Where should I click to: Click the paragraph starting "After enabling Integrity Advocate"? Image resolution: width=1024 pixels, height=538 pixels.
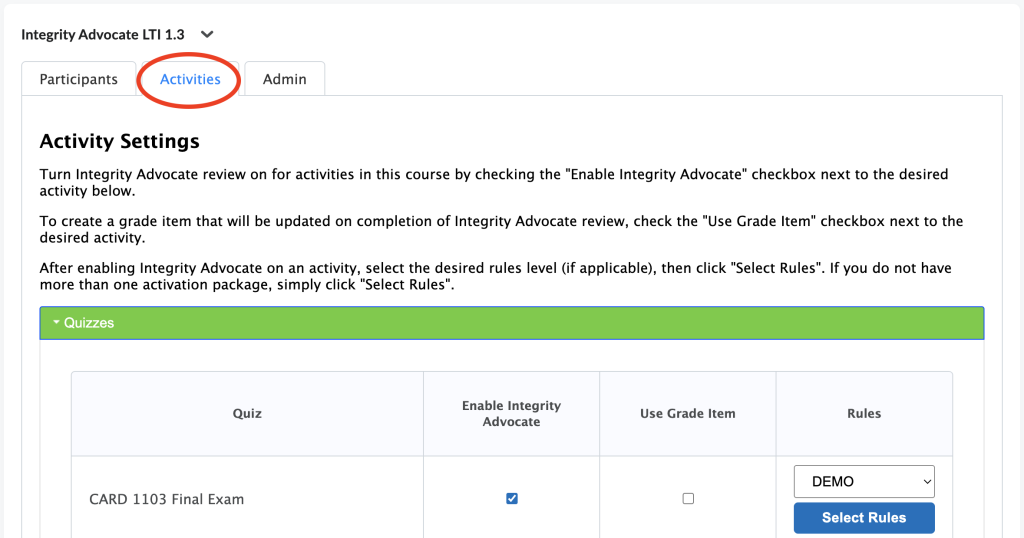coord(495,276)
